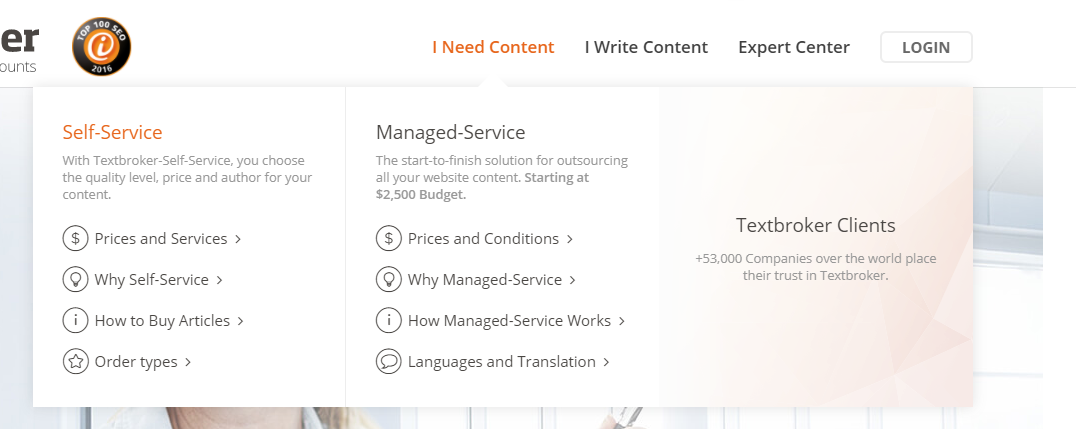The width and height of the screenshot is (1076, 429).
Task: Open Order types link
Action: click(x=136, y=362)
